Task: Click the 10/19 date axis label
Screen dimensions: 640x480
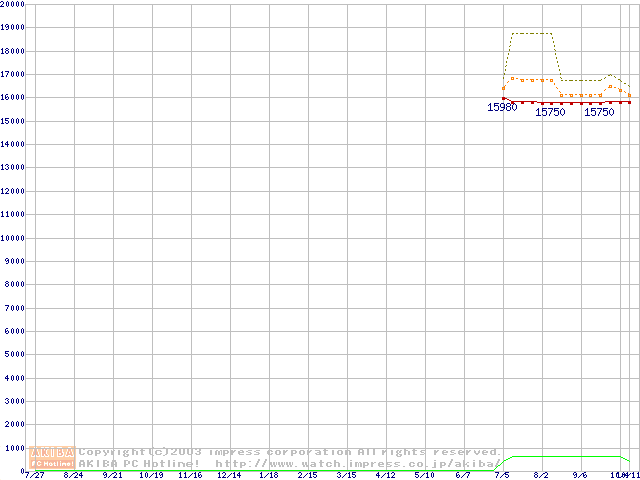Action: (x=151, y=475)
